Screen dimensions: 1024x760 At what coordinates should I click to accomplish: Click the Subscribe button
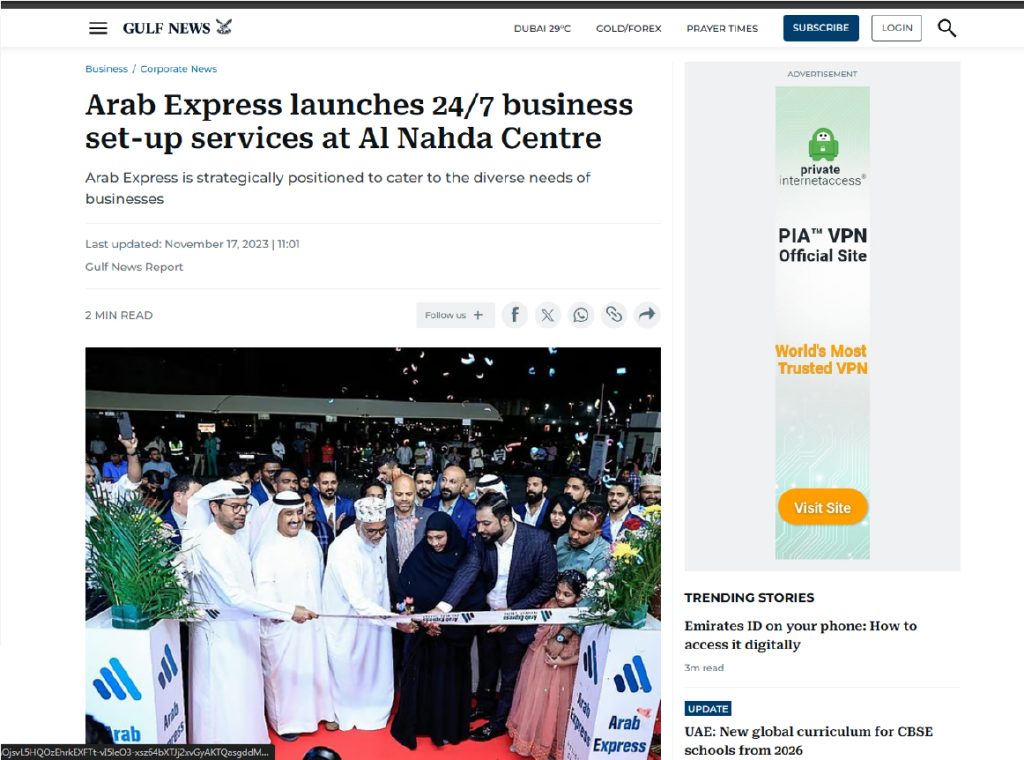[821, 28]
